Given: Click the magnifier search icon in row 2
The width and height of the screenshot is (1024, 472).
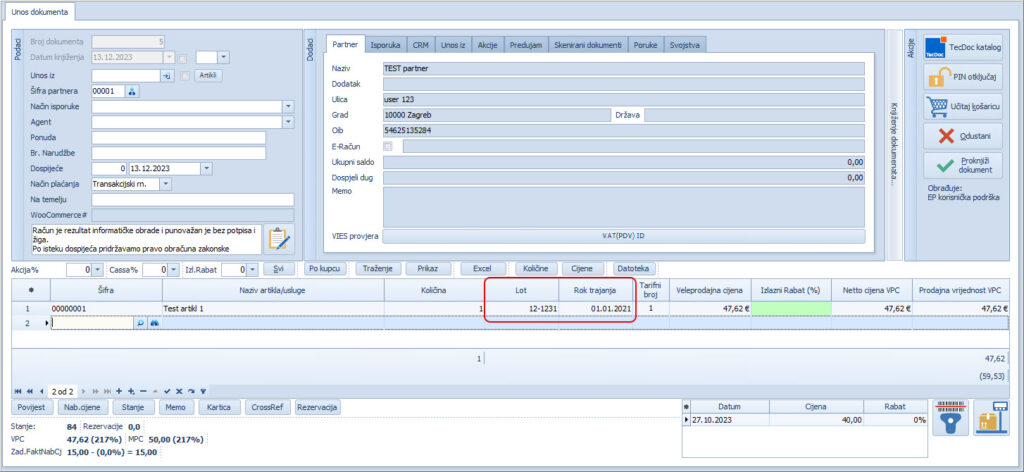Looking at the screenshot, I should (140, 324).
